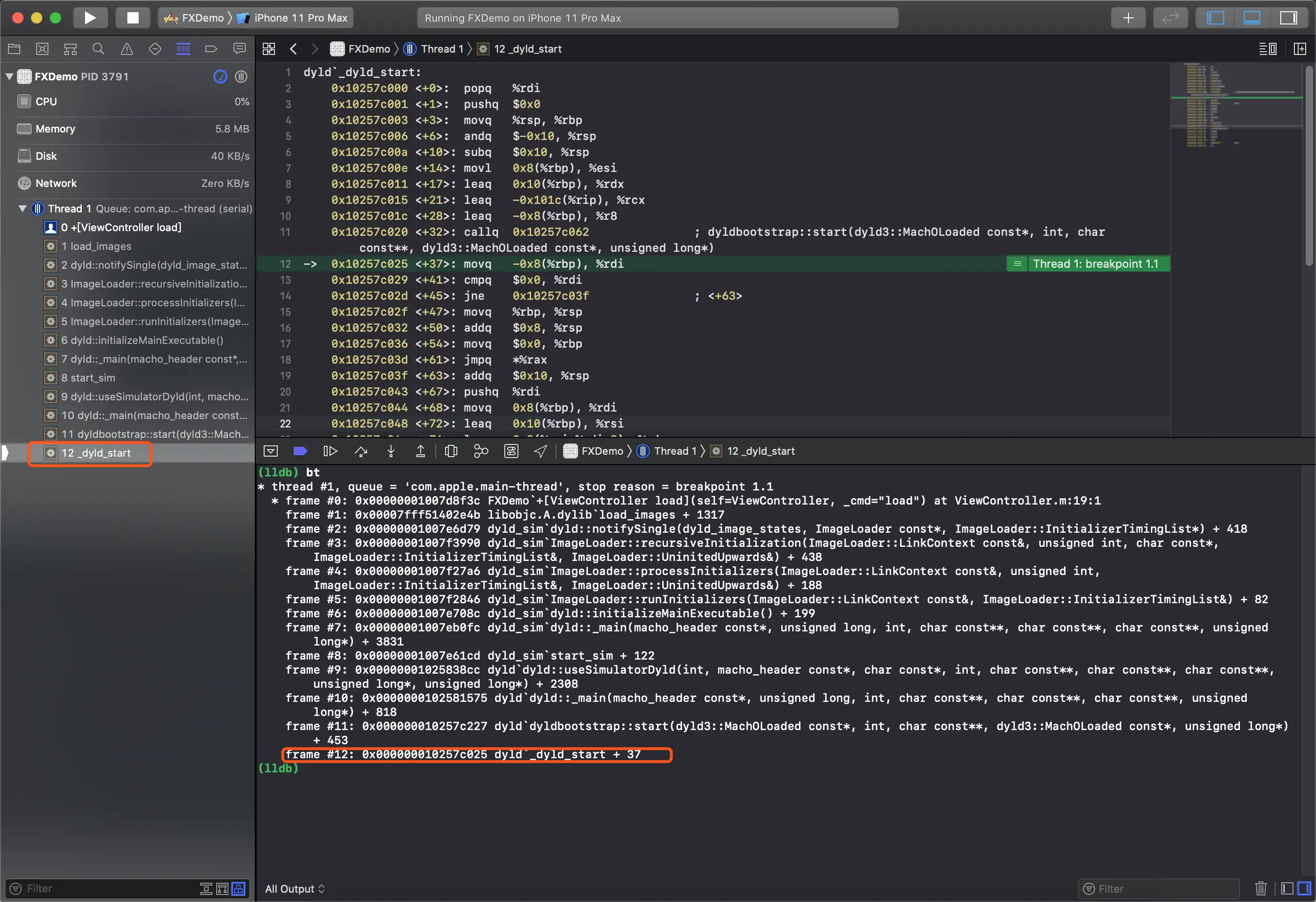Toggle the Navigator panel visibility
The width and height of the screenshot is (1316, 902).
1215,17
